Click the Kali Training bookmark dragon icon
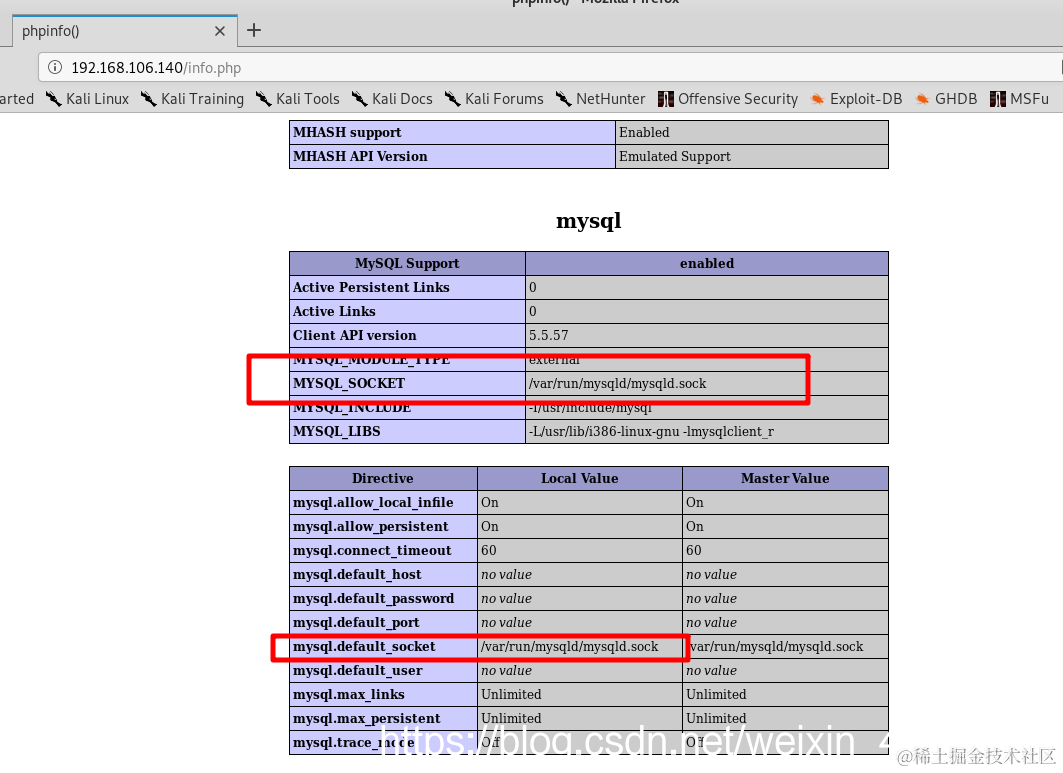1063x773 pixels. tap(148, 99)
